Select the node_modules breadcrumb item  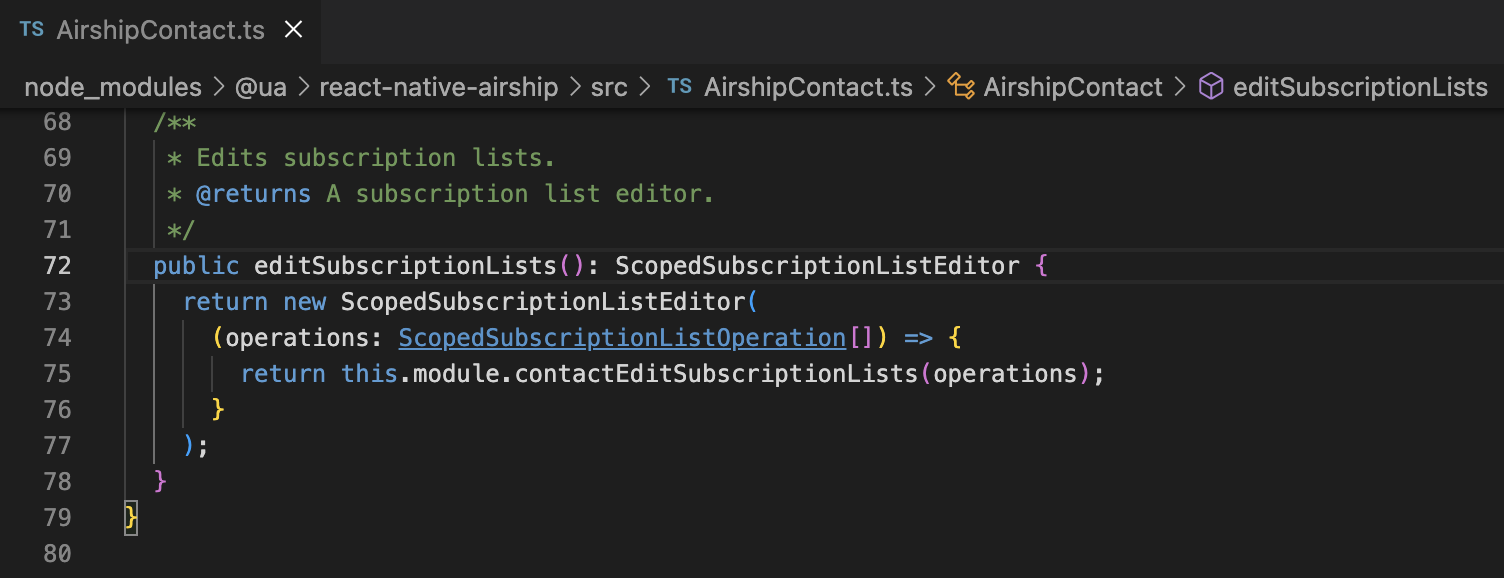112,87
